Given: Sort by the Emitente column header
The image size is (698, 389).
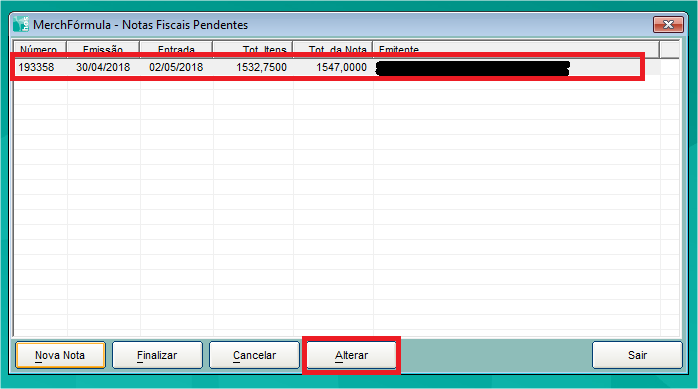Looking at the screenshot, I should (x=516, y=49).
